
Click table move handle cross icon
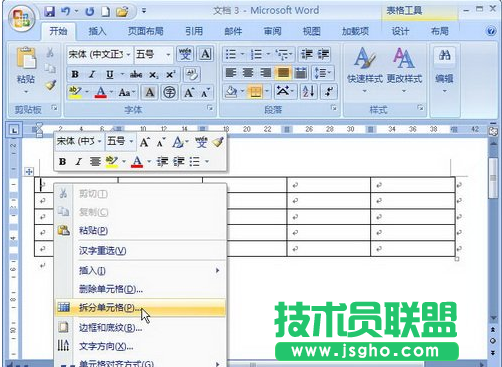(x=29, y=171)
